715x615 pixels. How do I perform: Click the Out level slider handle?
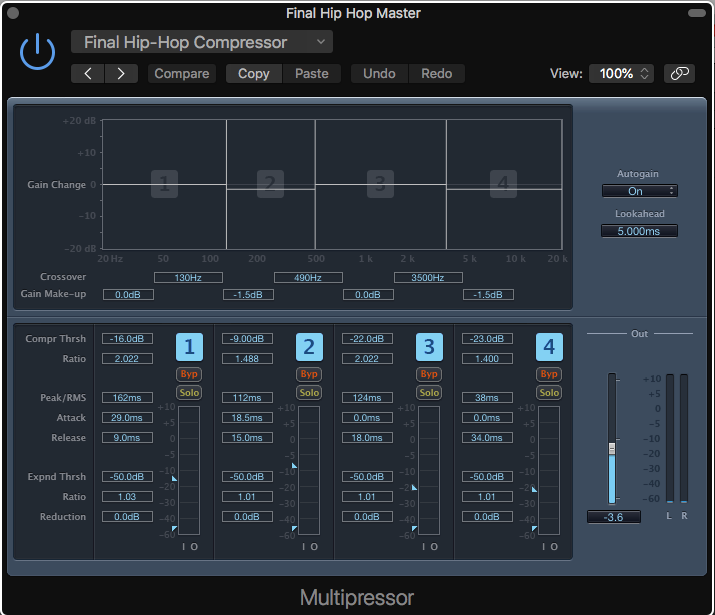(613, 450)
